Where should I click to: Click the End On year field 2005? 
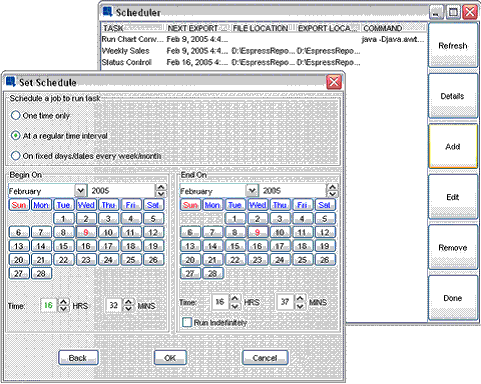point(293,191)
